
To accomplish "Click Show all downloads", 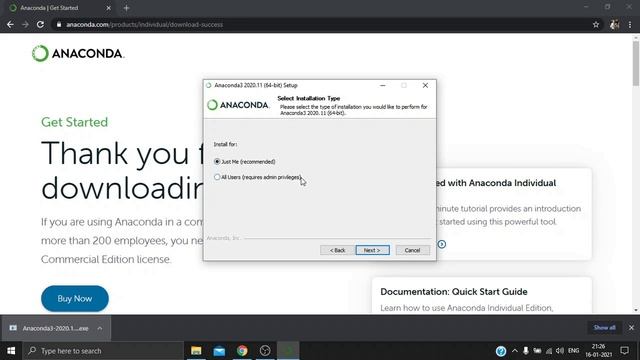I will click(x=604, y=328).
